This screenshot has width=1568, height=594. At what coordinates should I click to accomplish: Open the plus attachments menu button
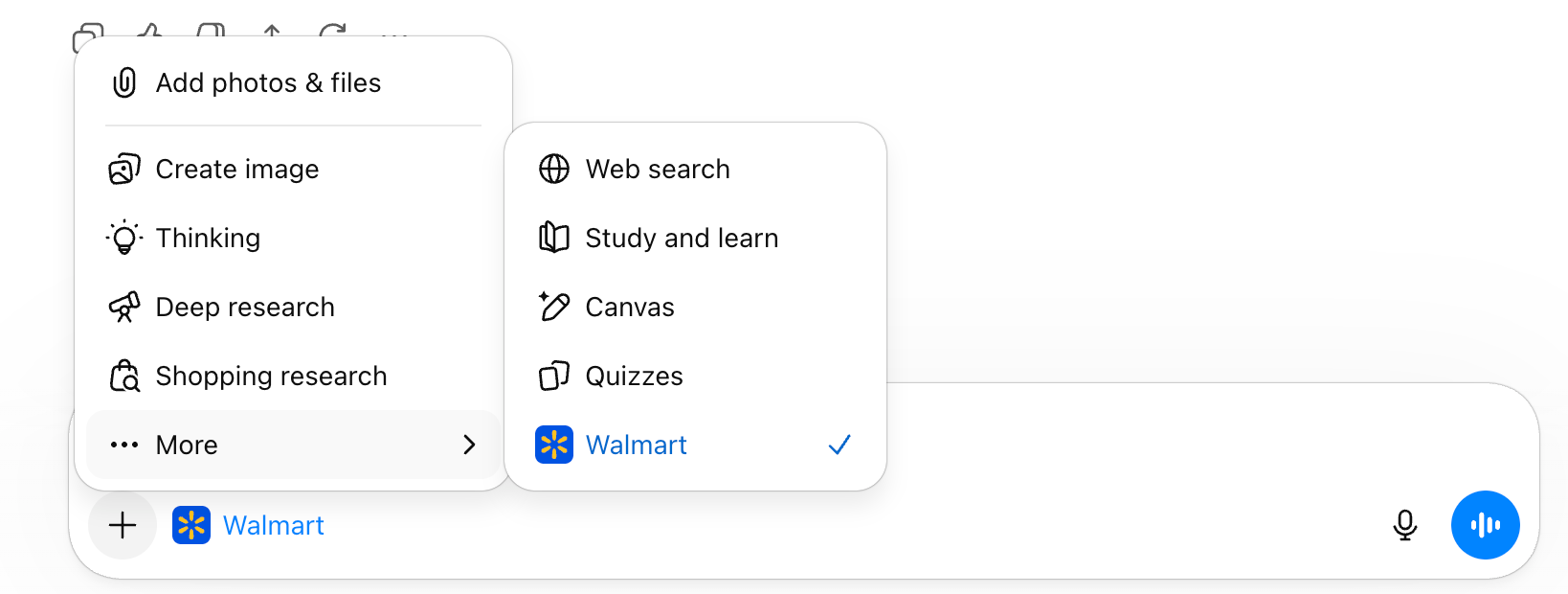tap(123, 525)
